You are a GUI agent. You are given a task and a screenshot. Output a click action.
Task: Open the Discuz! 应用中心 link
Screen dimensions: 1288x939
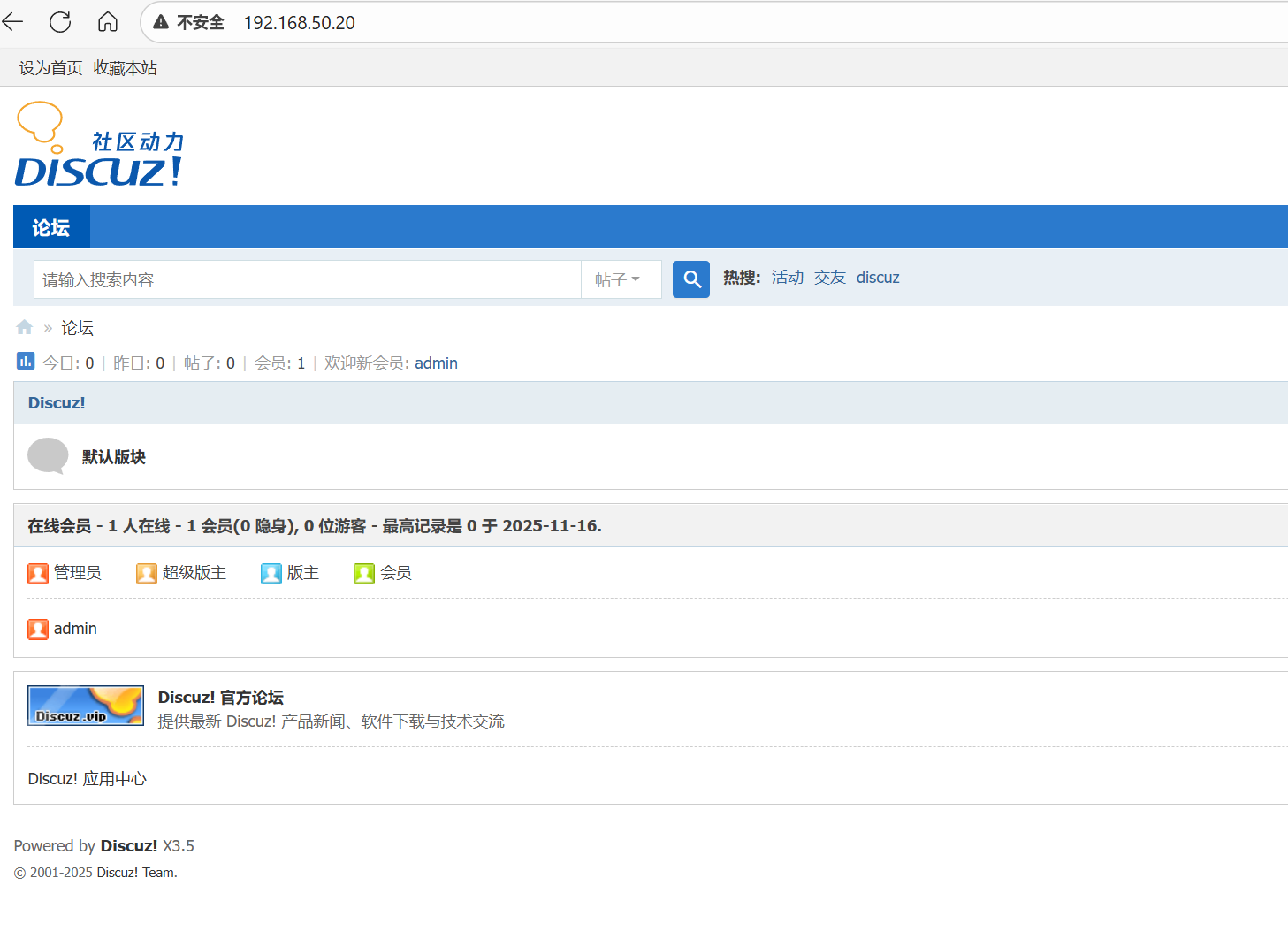point(88,779)
